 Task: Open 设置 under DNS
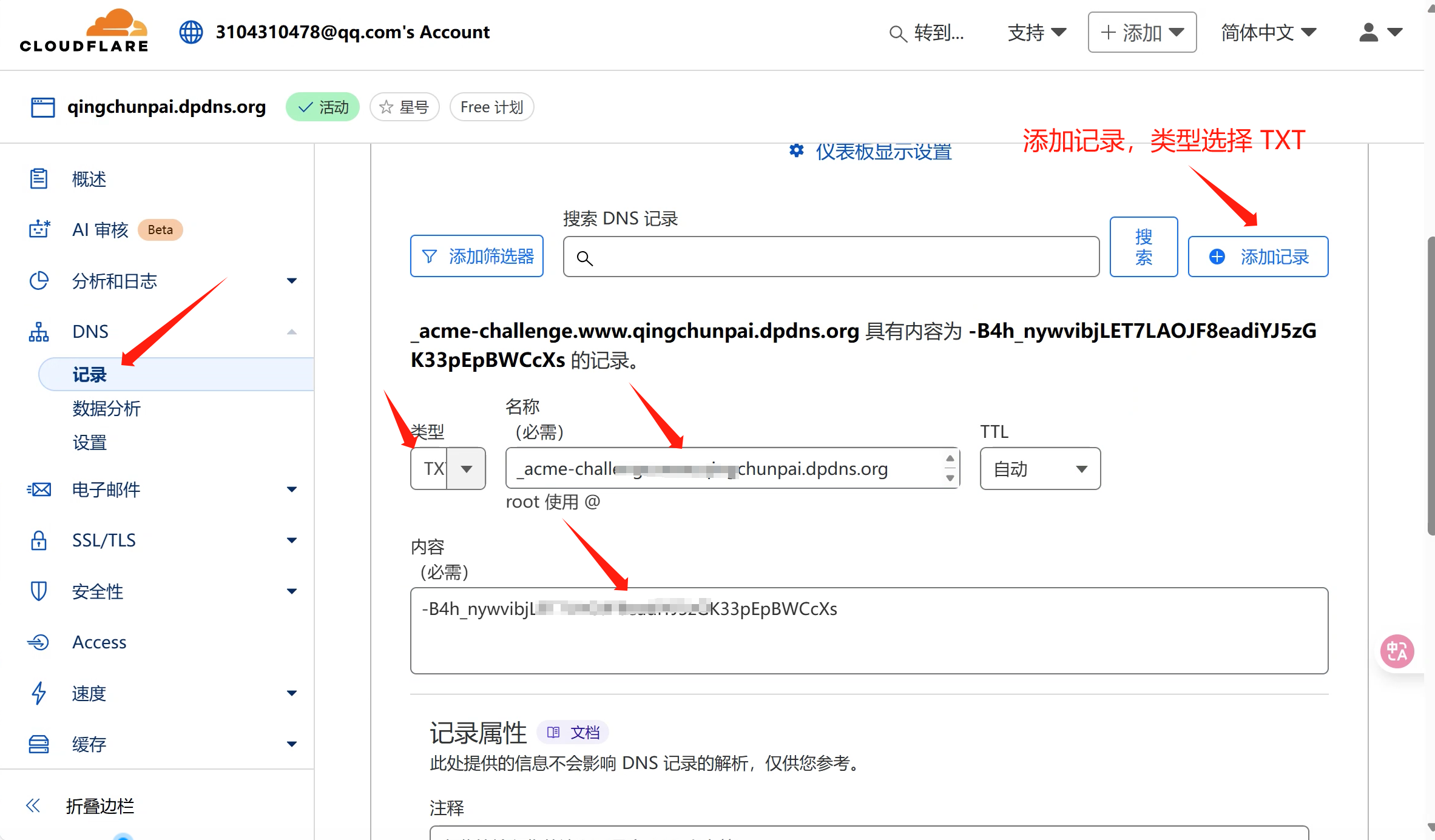(89, 442)
